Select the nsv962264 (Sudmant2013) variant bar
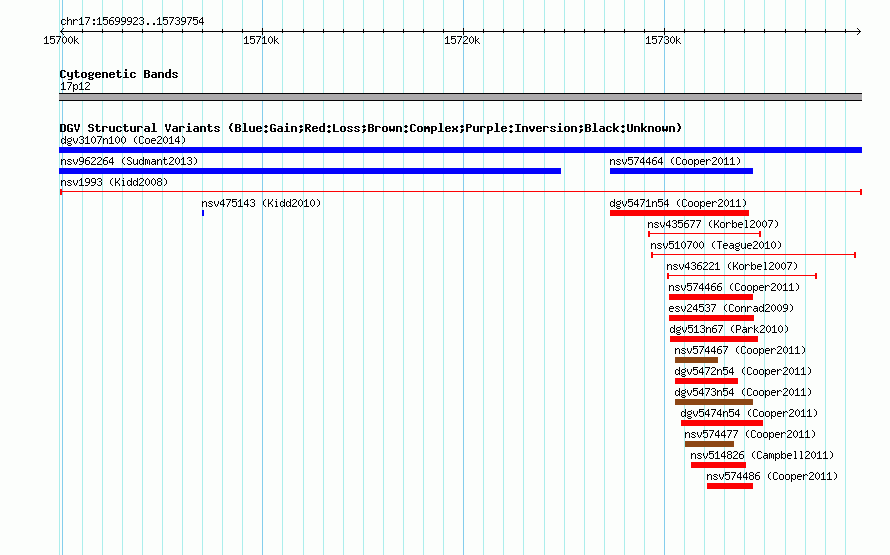Viewport: 890px width, 555px height. [310, 171]
